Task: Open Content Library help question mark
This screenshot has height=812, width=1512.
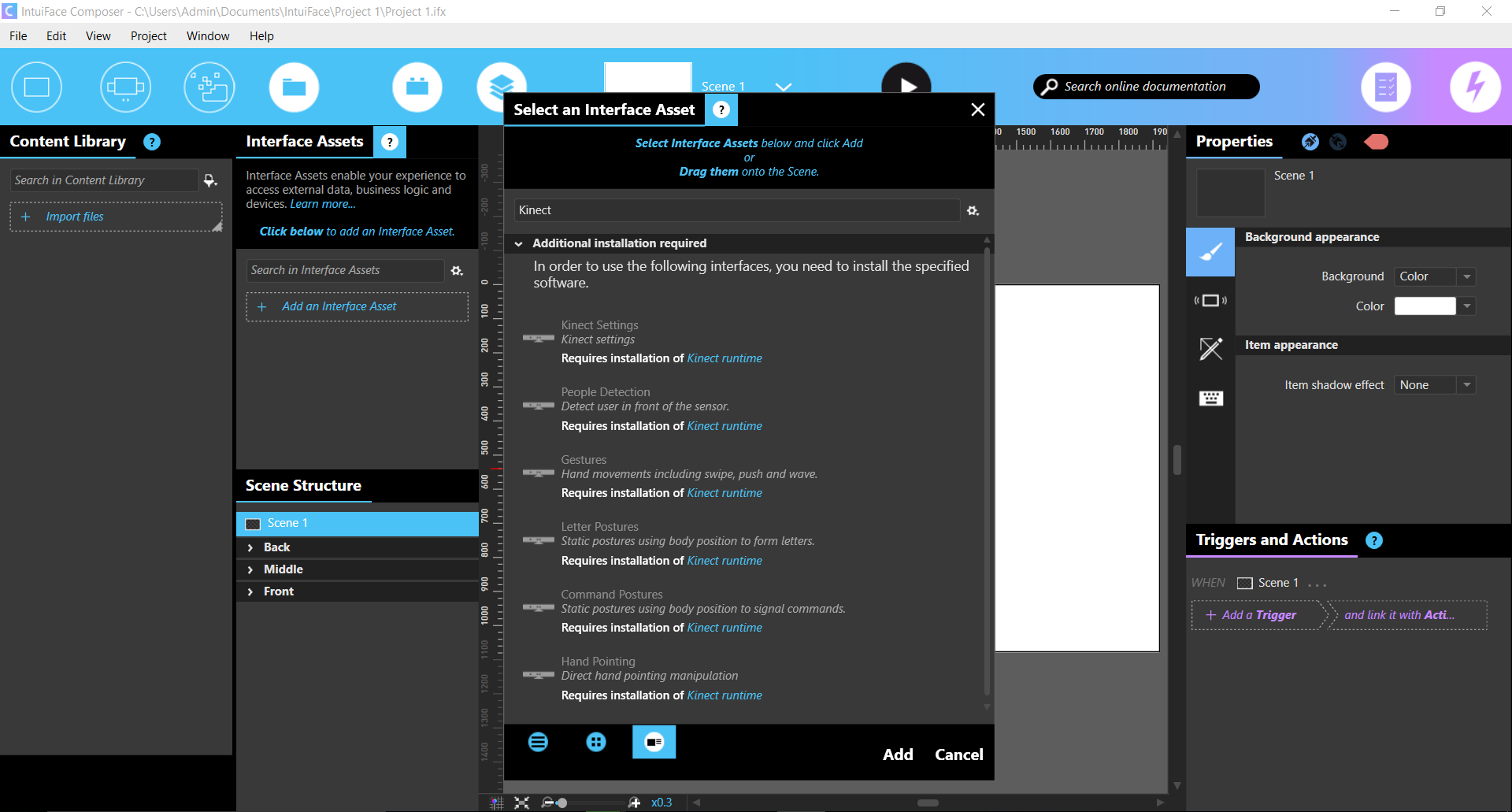Action: click(152, 142)
